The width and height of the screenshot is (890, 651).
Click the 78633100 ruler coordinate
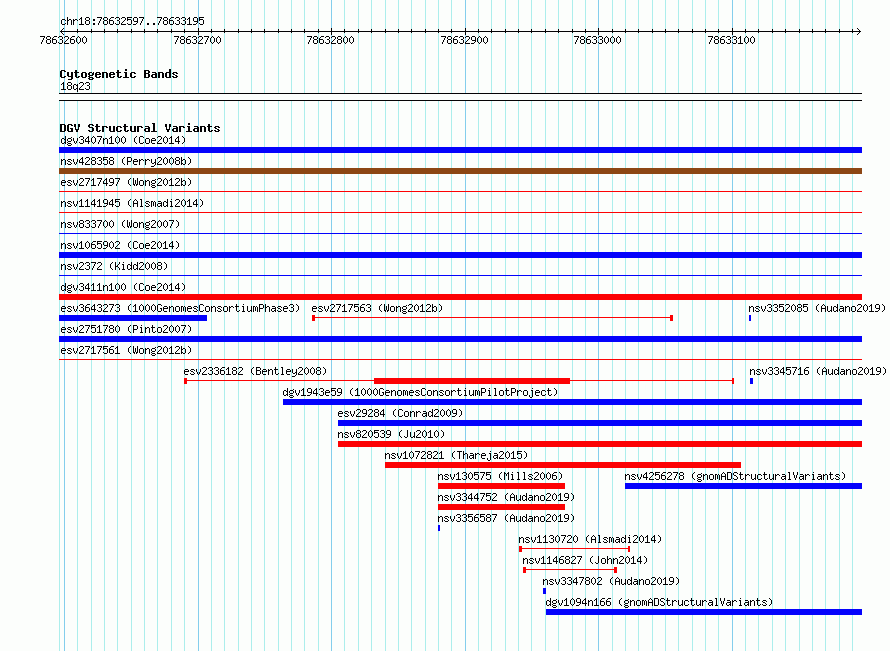(731, 40)
